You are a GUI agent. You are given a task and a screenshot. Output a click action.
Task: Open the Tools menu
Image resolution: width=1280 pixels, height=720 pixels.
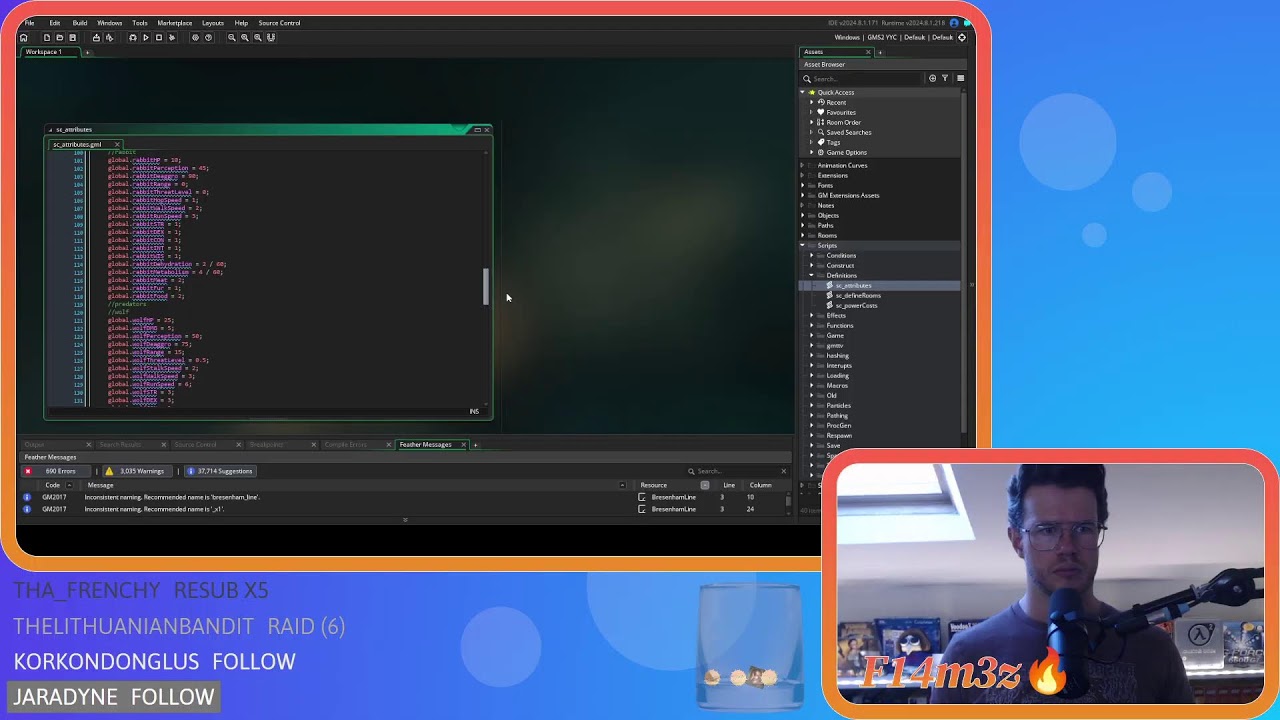point(140,22)
